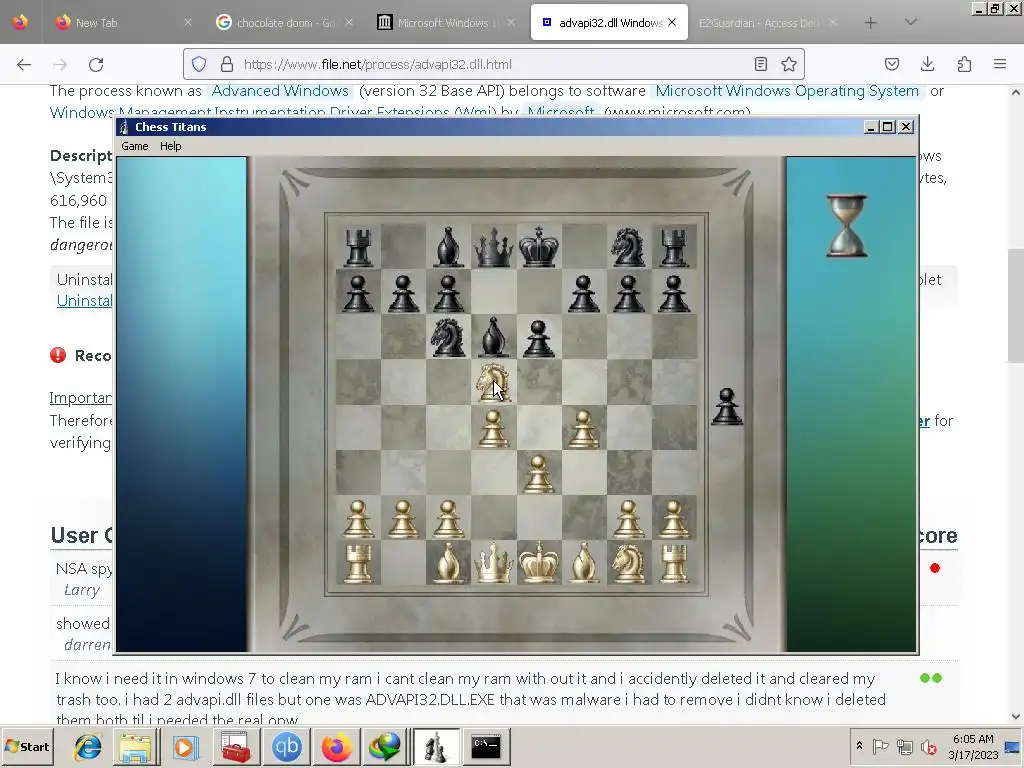Viewport: 1024px width, 768px height.
Task: Select the black rook in top-left corner
Action: point(358,248)
